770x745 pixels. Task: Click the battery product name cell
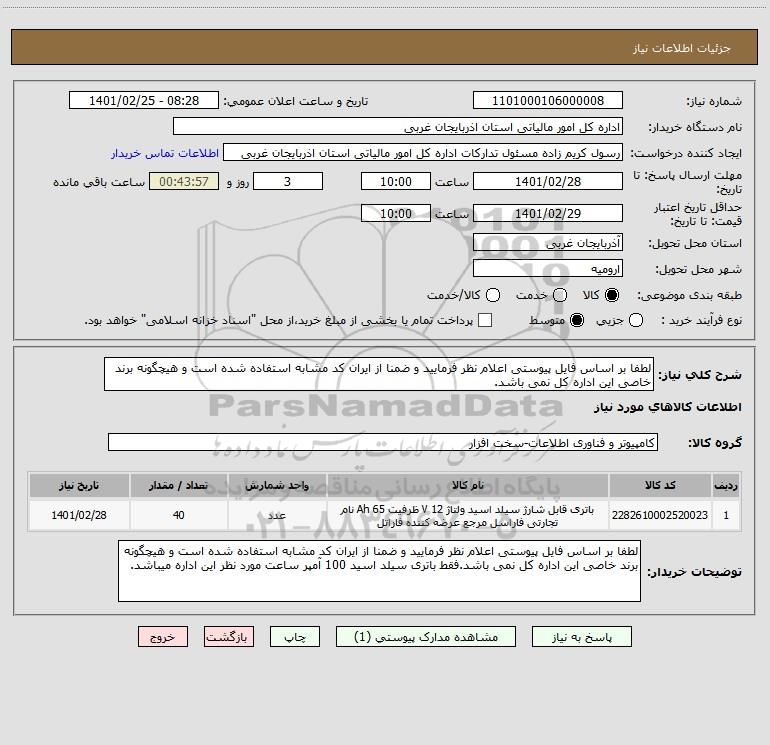[x=468, y=515]
